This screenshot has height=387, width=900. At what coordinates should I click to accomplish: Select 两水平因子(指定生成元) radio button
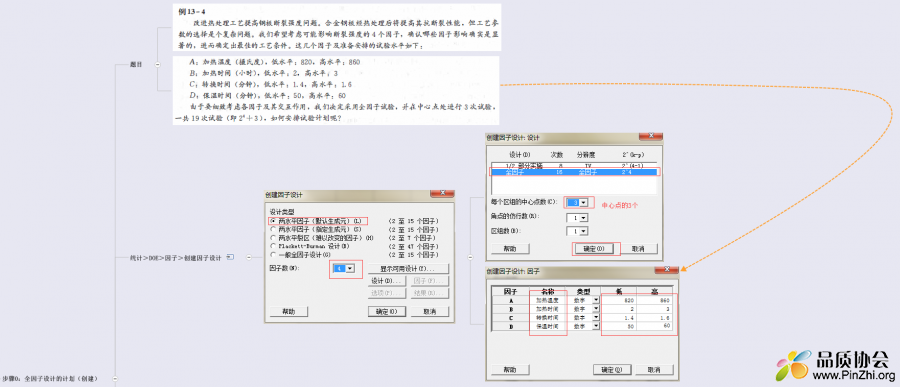[x=273, y=229]
